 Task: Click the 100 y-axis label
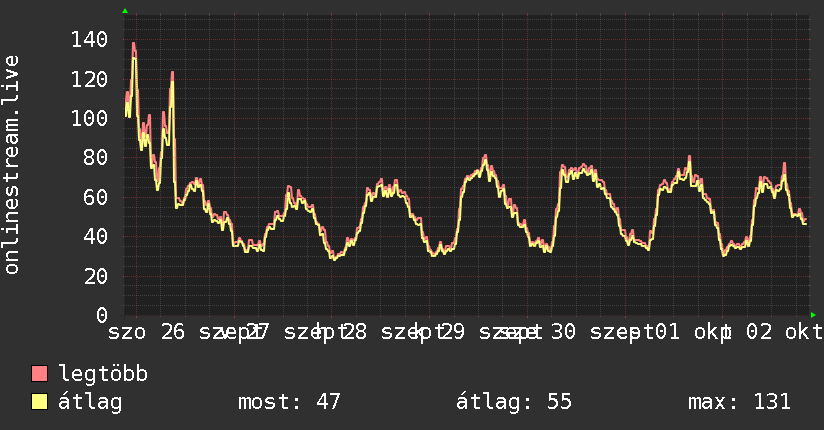tap(89, 118)
